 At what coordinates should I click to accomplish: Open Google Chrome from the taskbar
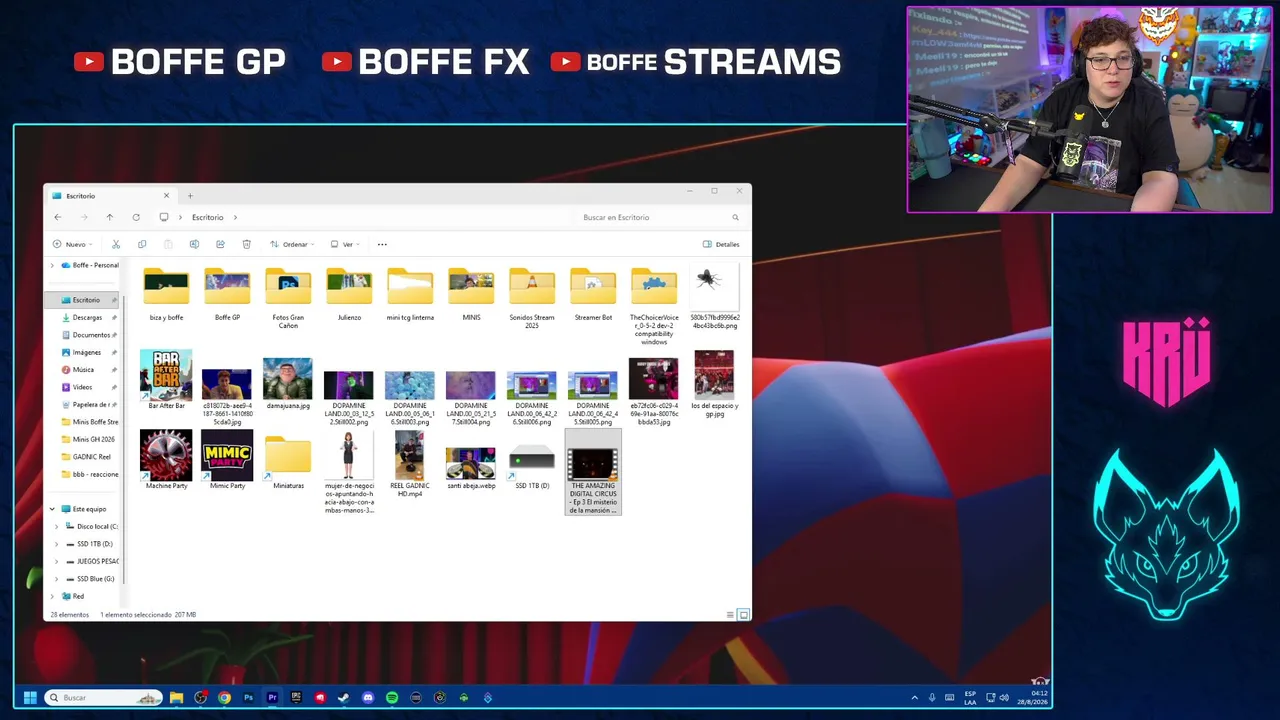(224, 698)
